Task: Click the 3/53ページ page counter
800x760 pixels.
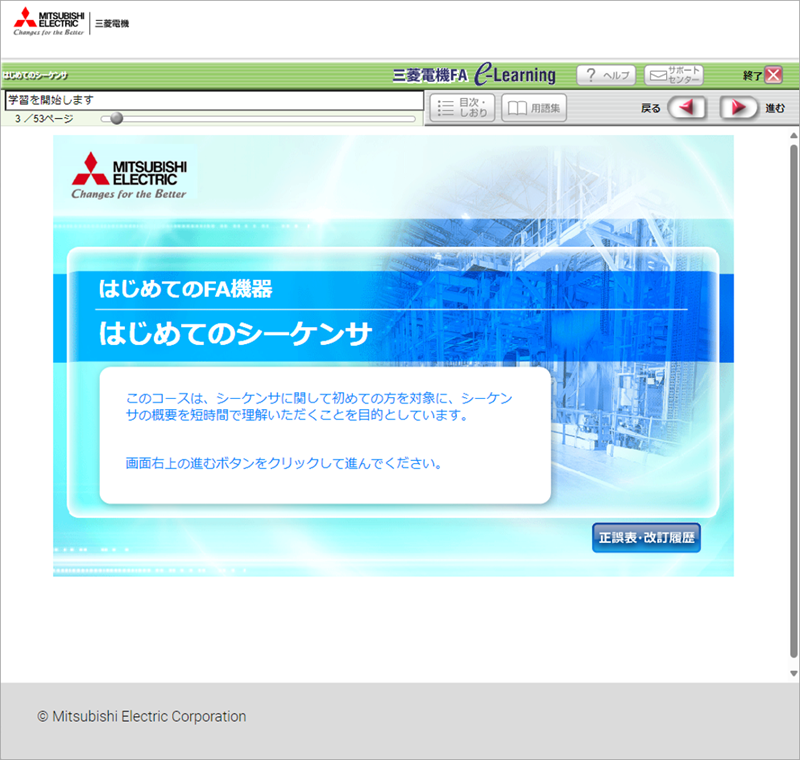Action: [x=50, y=119]
